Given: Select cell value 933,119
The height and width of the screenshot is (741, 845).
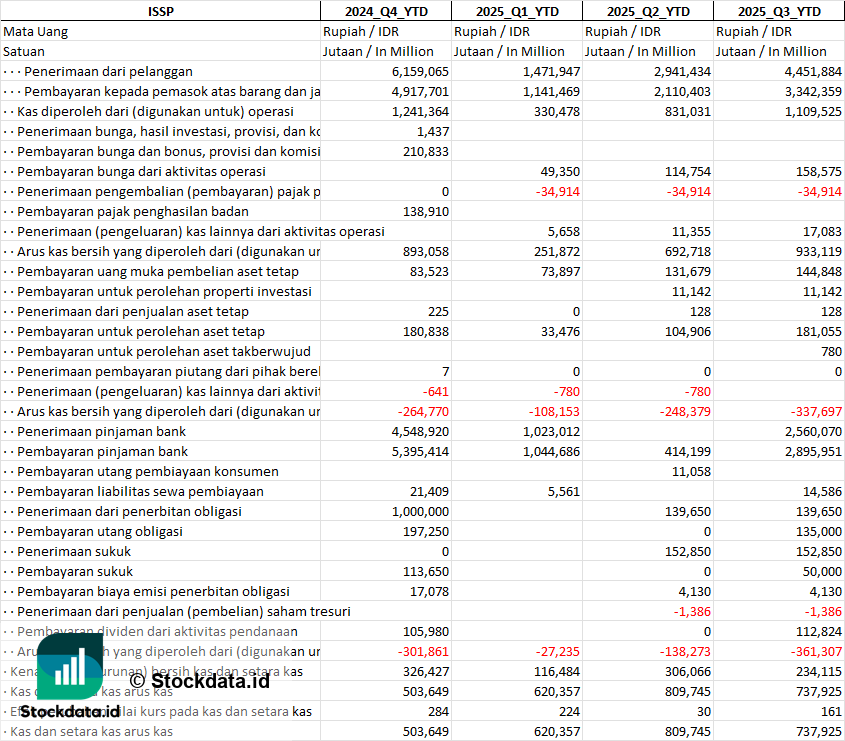Looking at the screenshot, I should [819, 251].
